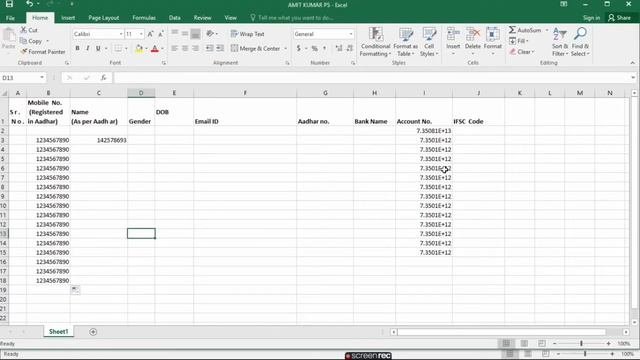Switch to the Page Layout tab
The height and width of the screenshot is (360, 640).
point(104,18)
